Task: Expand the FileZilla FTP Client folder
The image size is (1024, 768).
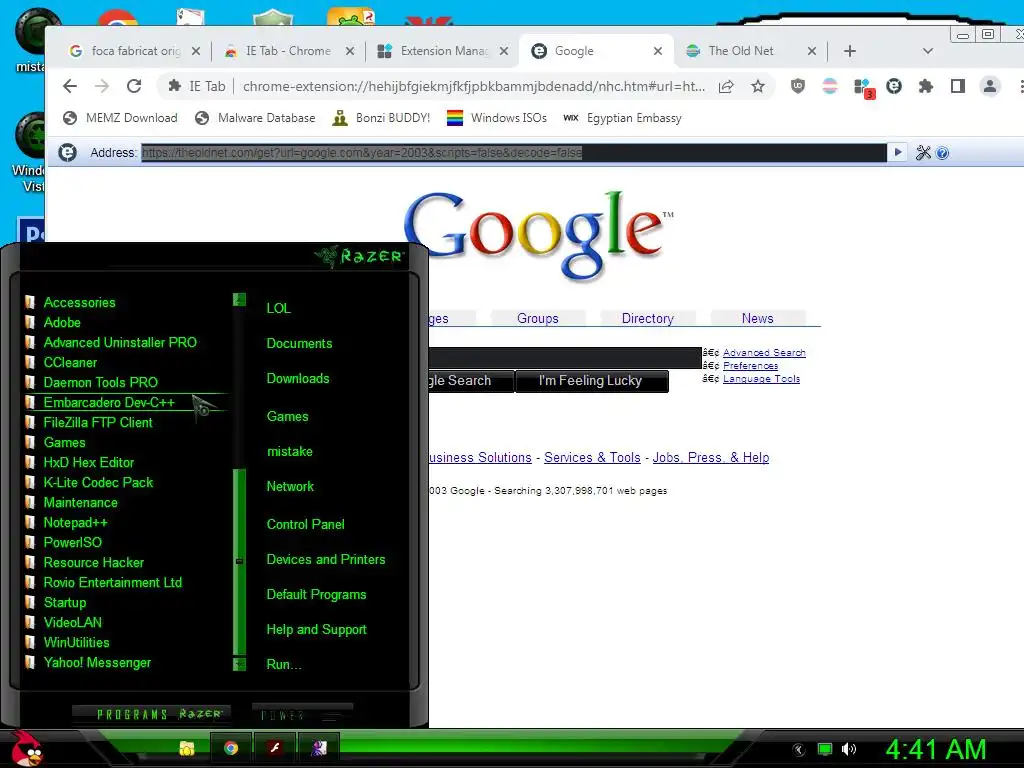Action: click(x=98, y=423)
